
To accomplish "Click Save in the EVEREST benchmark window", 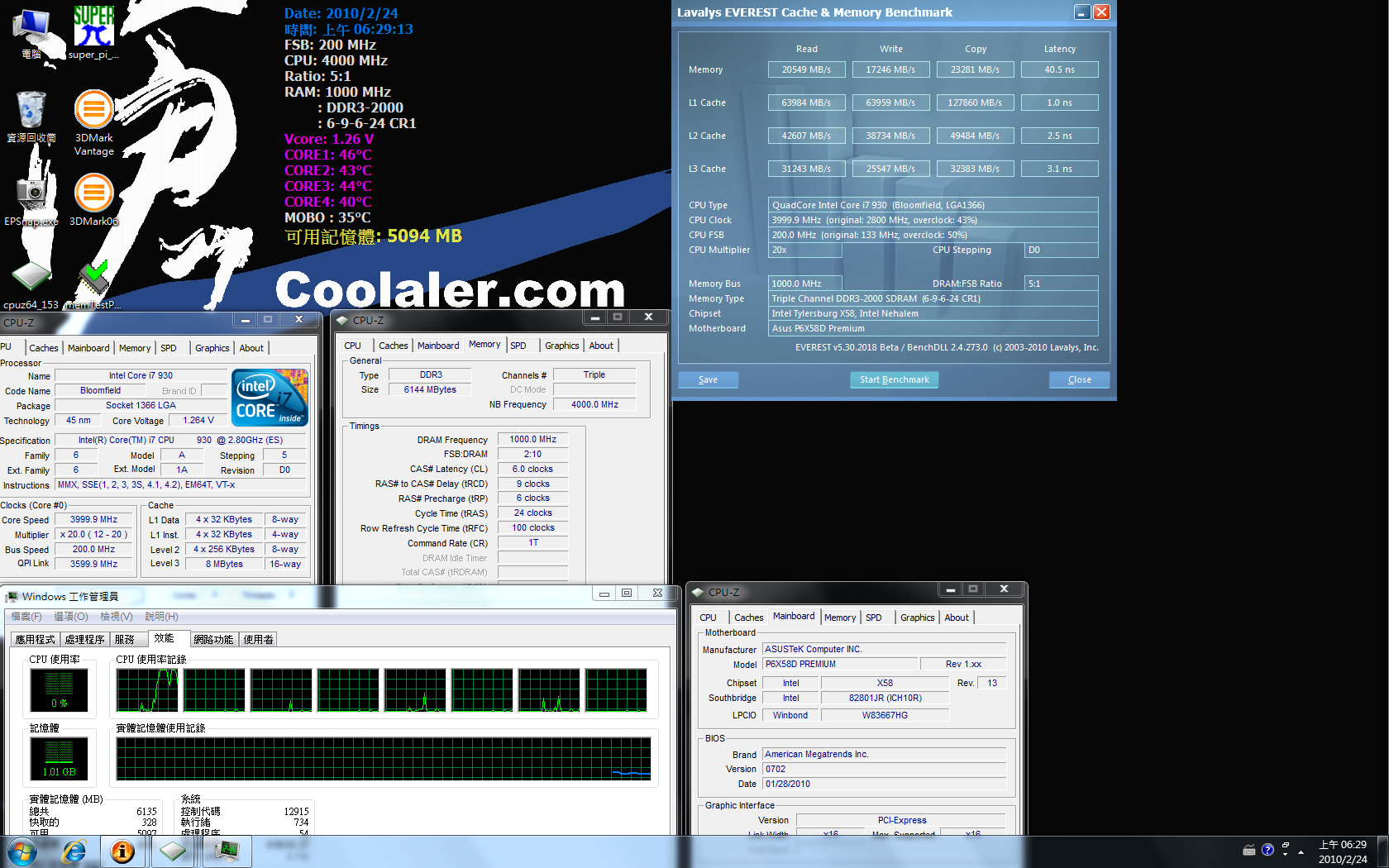I will pos(708,379).
